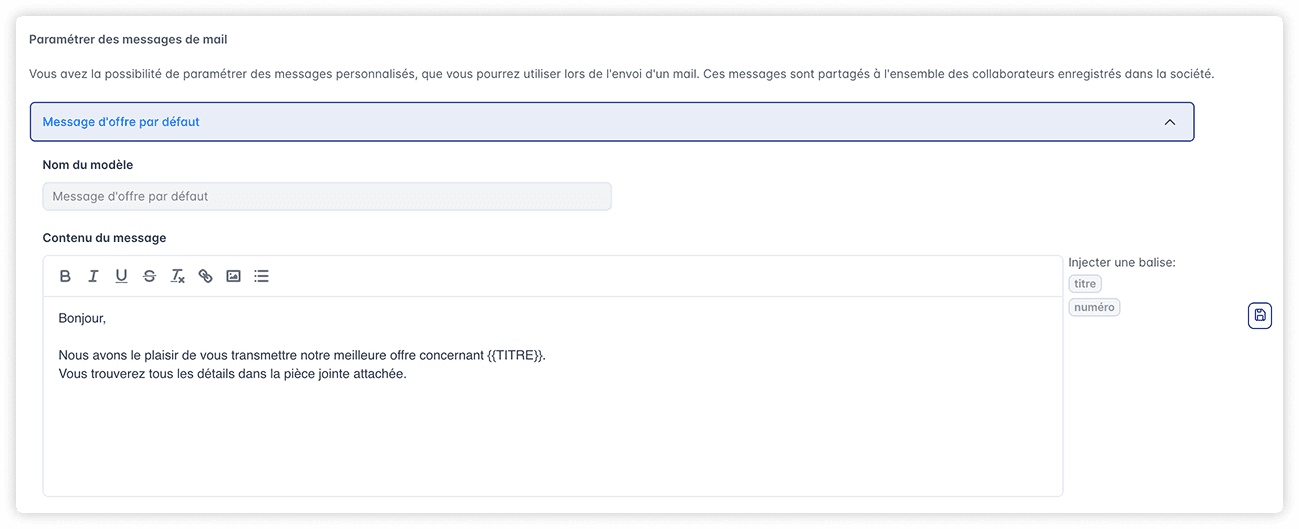Place cursor in the "pièce jointe attachée" sentence

tap(232, 374)
